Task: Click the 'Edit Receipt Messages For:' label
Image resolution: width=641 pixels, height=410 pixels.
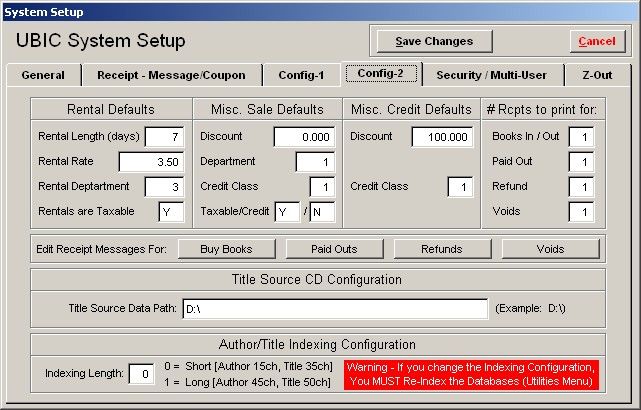Action: pyautogui.click(x=101, y=249)
